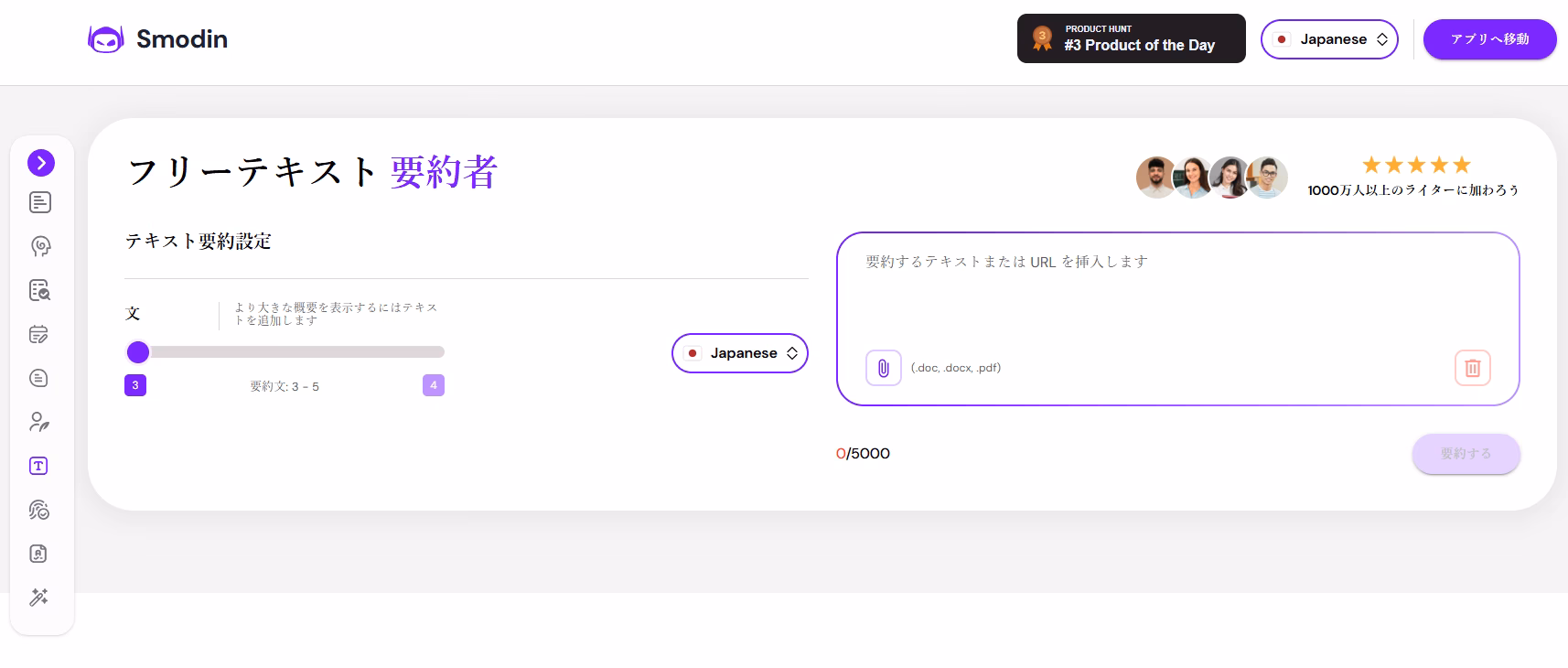1568x668 pixels.
Task: Click the calendar with pencil sidebar icon
Action: 38,334
